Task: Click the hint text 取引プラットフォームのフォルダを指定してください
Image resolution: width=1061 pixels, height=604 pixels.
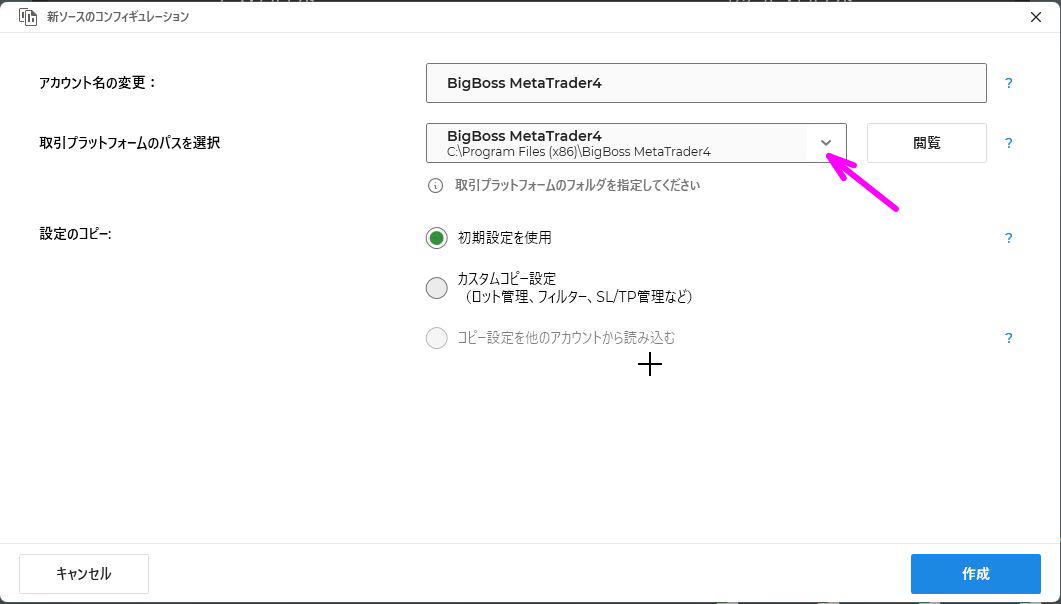Action: tap(576, 185)
